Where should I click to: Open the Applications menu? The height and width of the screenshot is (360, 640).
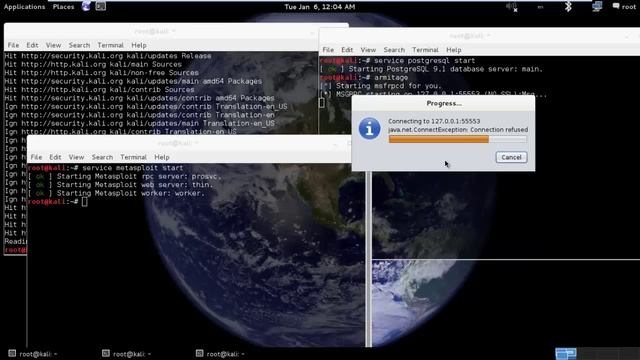pos(24,7)
